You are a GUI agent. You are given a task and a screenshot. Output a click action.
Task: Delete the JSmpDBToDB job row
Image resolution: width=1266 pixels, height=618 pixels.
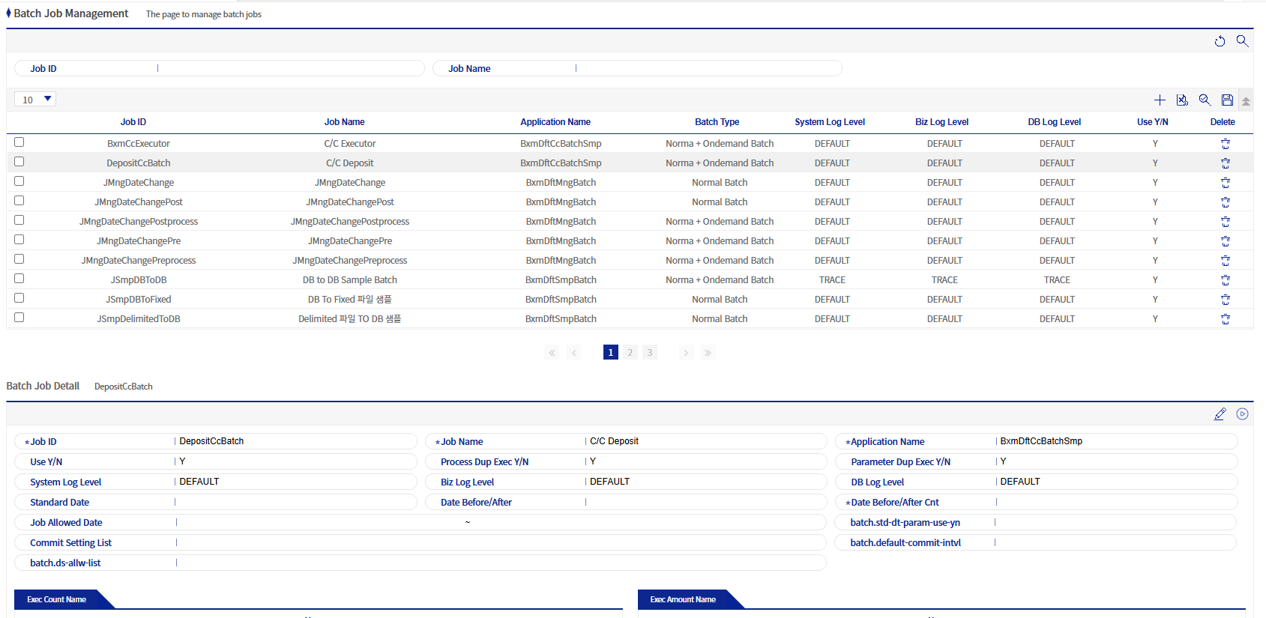[1224, 280]
